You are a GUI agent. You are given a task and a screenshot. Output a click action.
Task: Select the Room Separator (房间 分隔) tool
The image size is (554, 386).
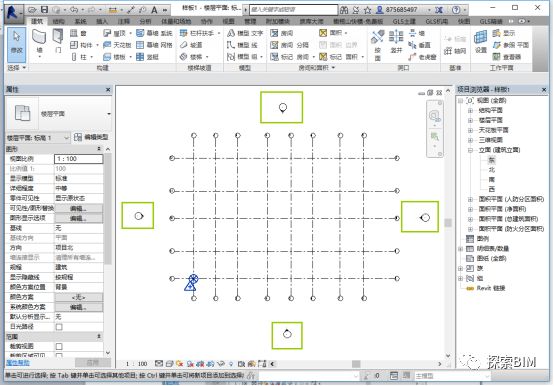pyautogui.click(x=289, y=45)
